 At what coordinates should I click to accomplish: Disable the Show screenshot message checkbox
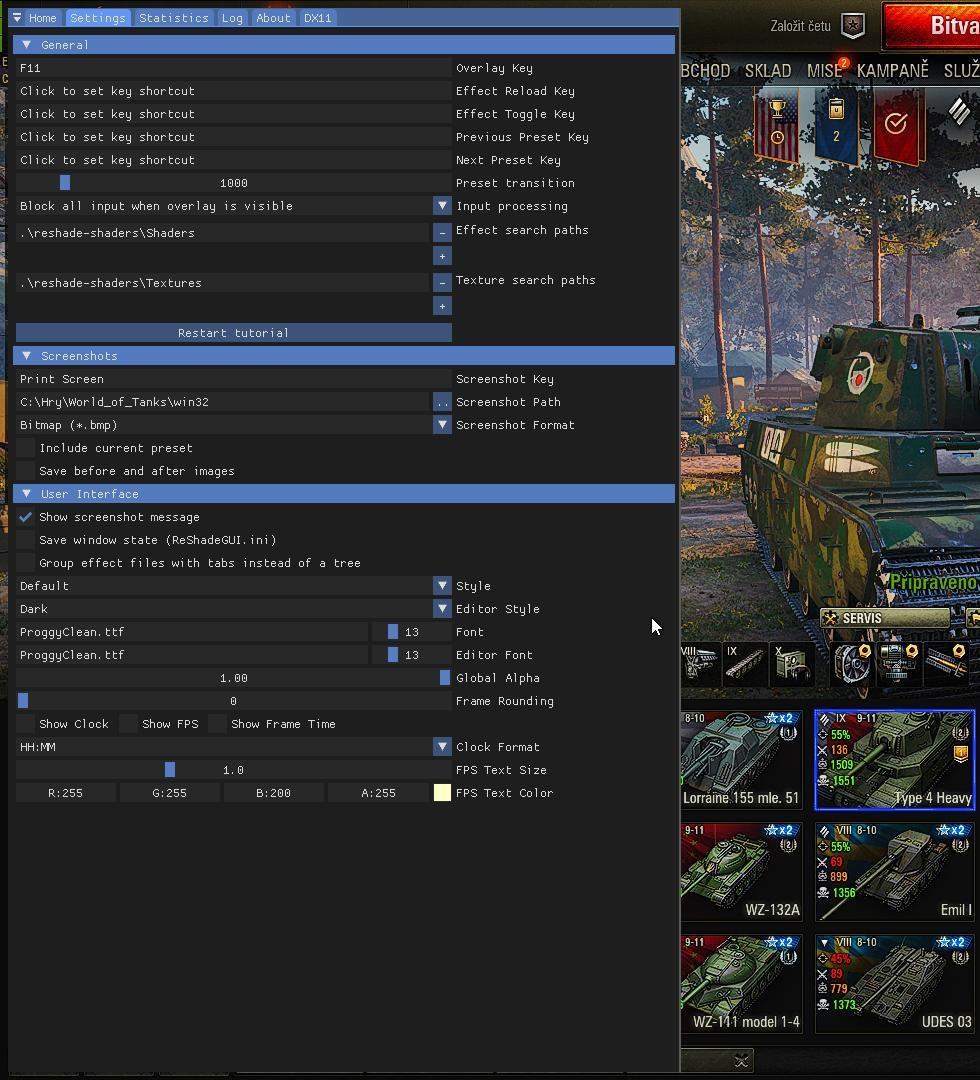pyautogui.click(x=26, y=517)
